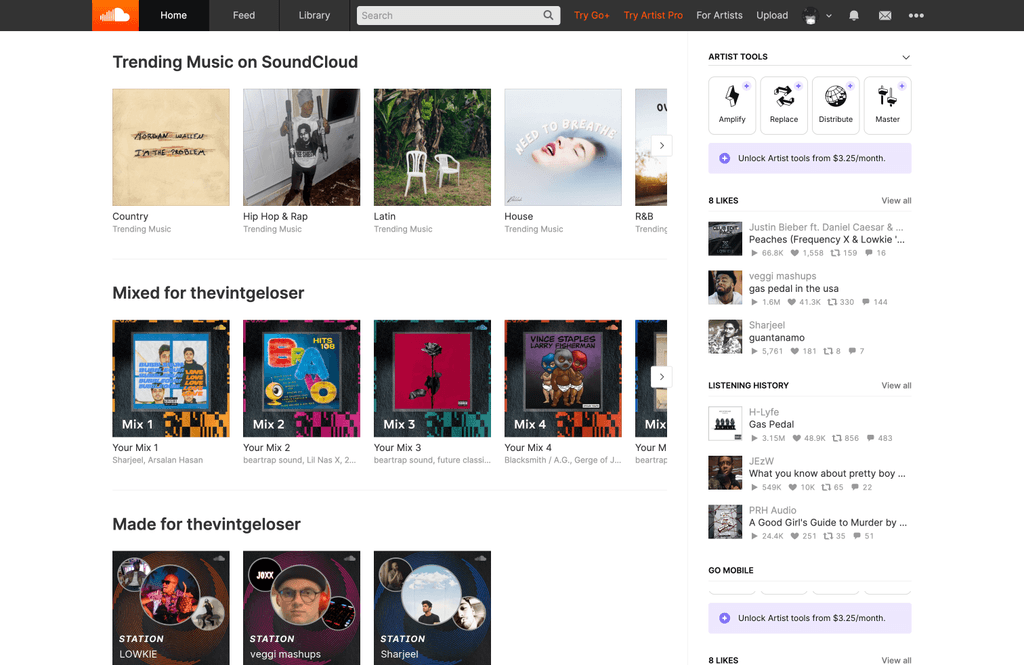This screenshot has height=665, width=1024.
Task: Open the PRH Audio artist link
Action: [773, 510]
